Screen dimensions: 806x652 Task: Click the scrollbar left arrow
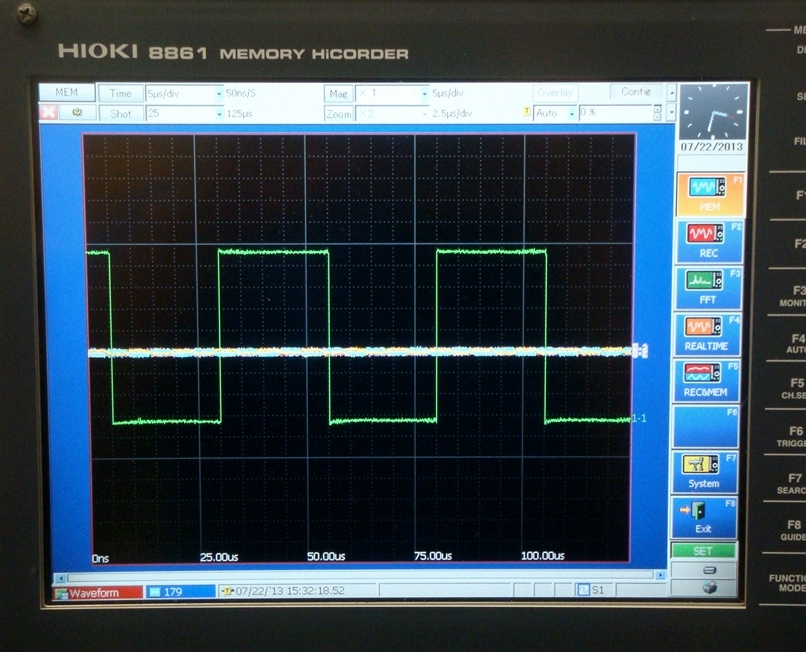pyautogui.click(x=60, y=577)
